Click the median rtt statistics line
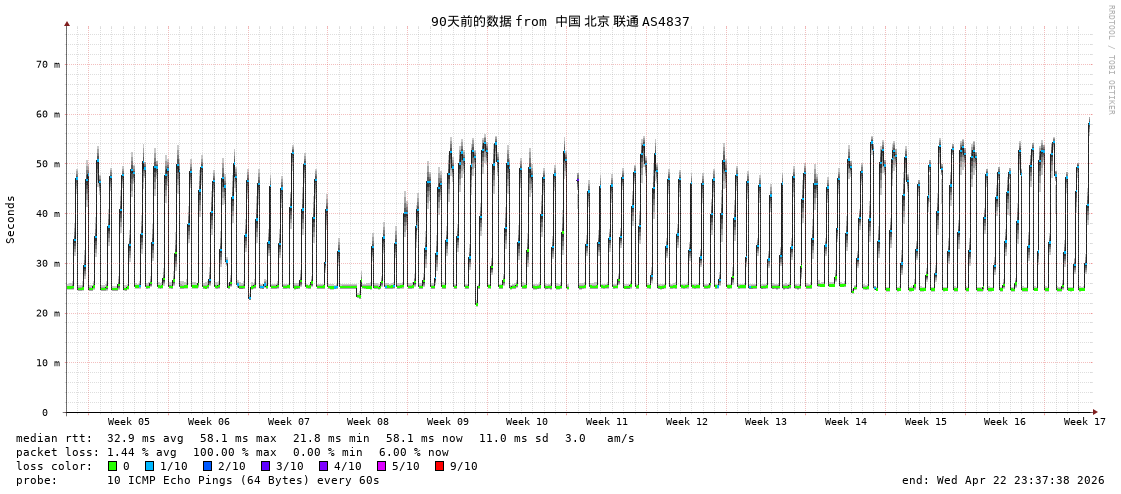 click(x=325, y=438)
